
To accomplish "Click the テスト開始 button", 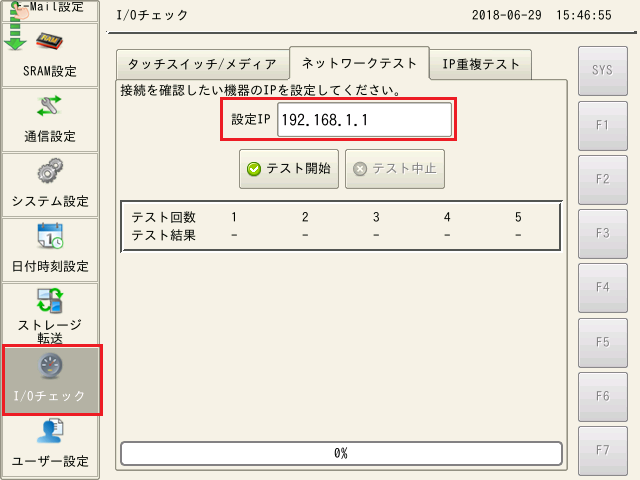I will tap(290, 169).
